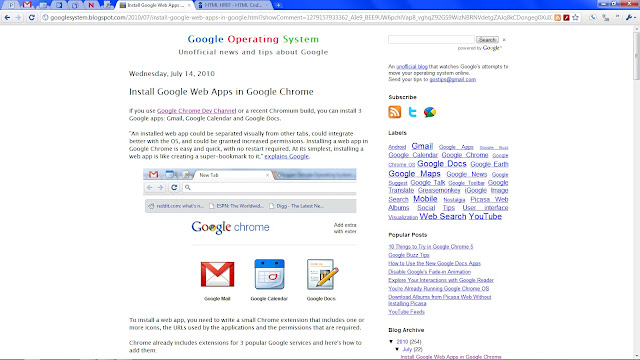Open the Greasemonkey label
The width and height of the screenshot is (640, 360).
pyautogui.click(x=439, y=190)
